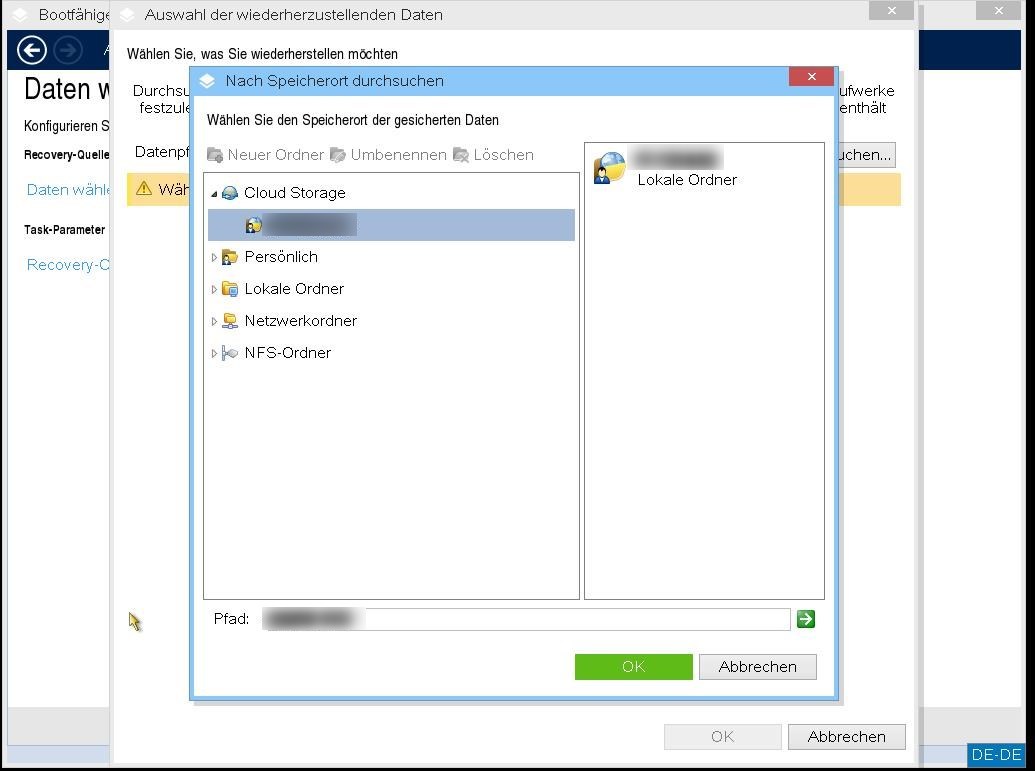Click the forward navigation arrow
The width and height of the screenshot is (1035, 771).
click(67, 49)
